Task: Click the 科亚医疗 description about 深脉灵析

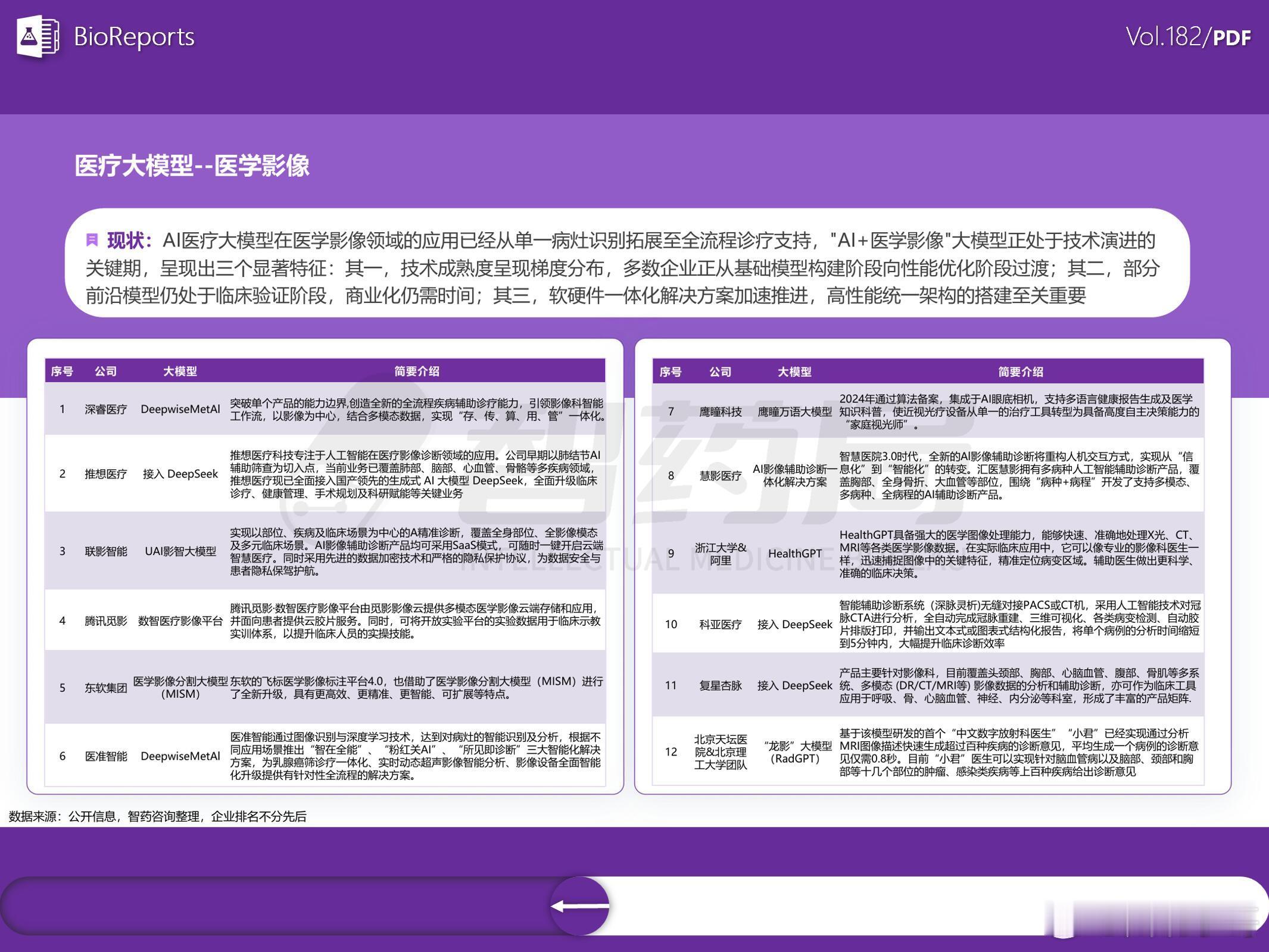Action: 1020,625
